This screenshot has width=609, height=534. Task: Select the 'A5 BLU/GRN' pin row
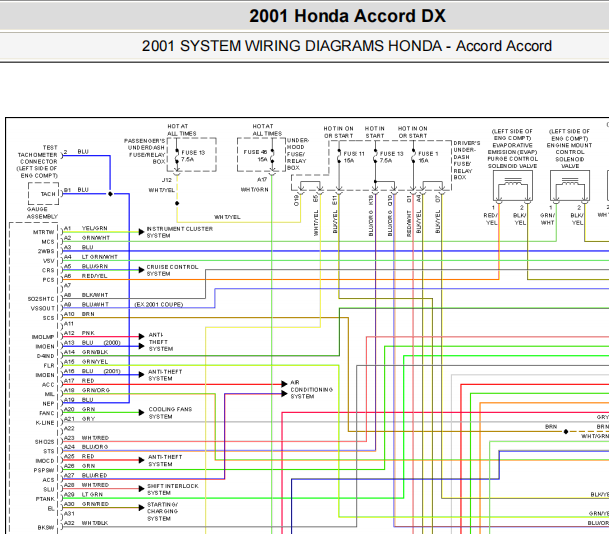[x=86, y=266]
